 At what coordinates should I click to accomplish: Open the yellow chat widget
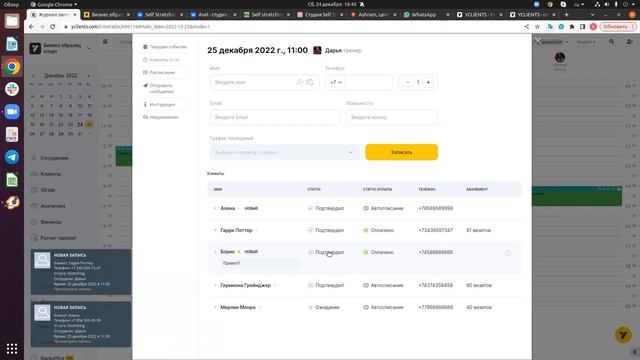coord(623,335)
